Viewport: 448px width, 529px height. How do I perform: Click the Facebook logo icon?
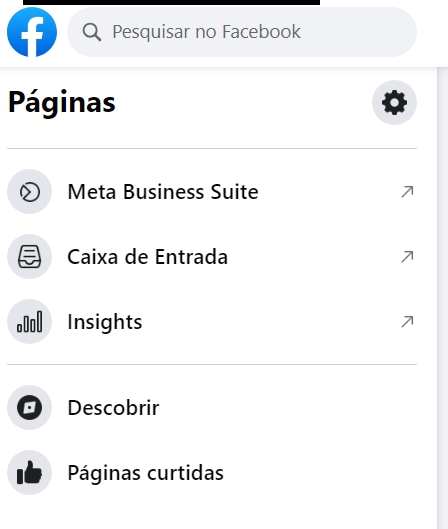tap(32, 32)
